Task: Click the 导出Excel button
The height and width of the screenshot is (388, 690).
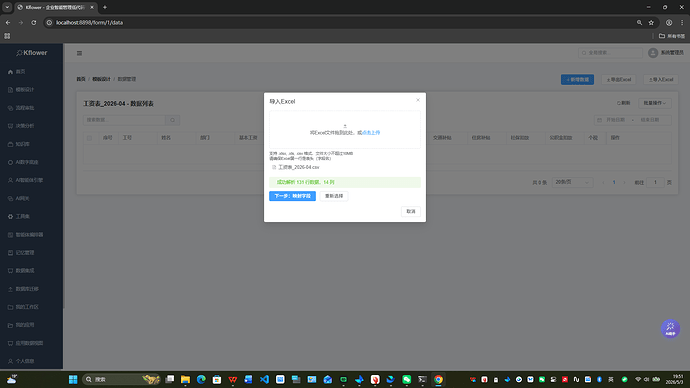Action: (x=619, y=80)
